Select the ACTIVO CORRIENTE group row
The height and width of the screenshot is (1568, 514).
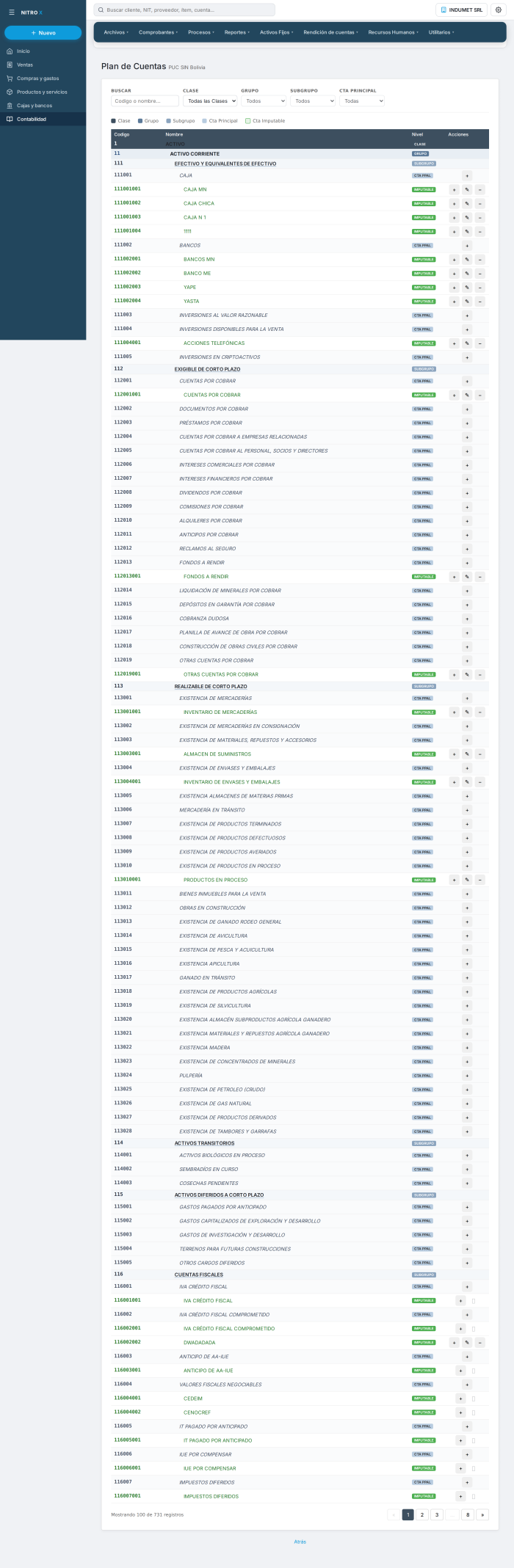click(x=300, y=154)
